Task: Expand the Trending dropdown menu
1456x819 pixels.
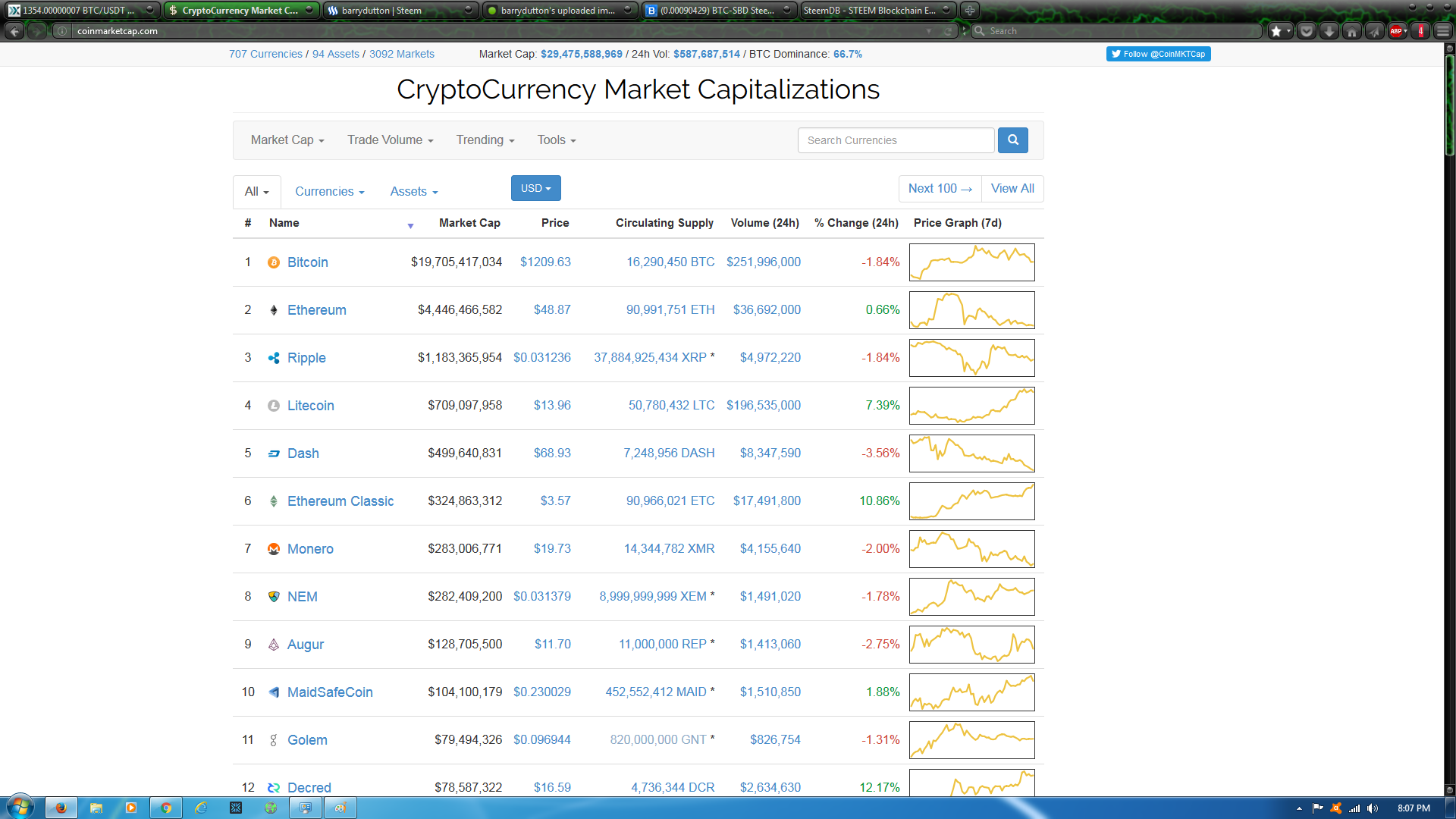Action: point(485,140)
